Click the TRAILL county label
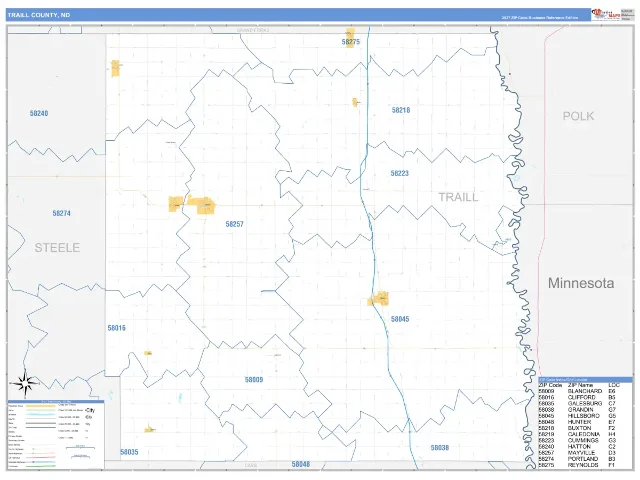The image size is (640, 480). tap(458, 197)
